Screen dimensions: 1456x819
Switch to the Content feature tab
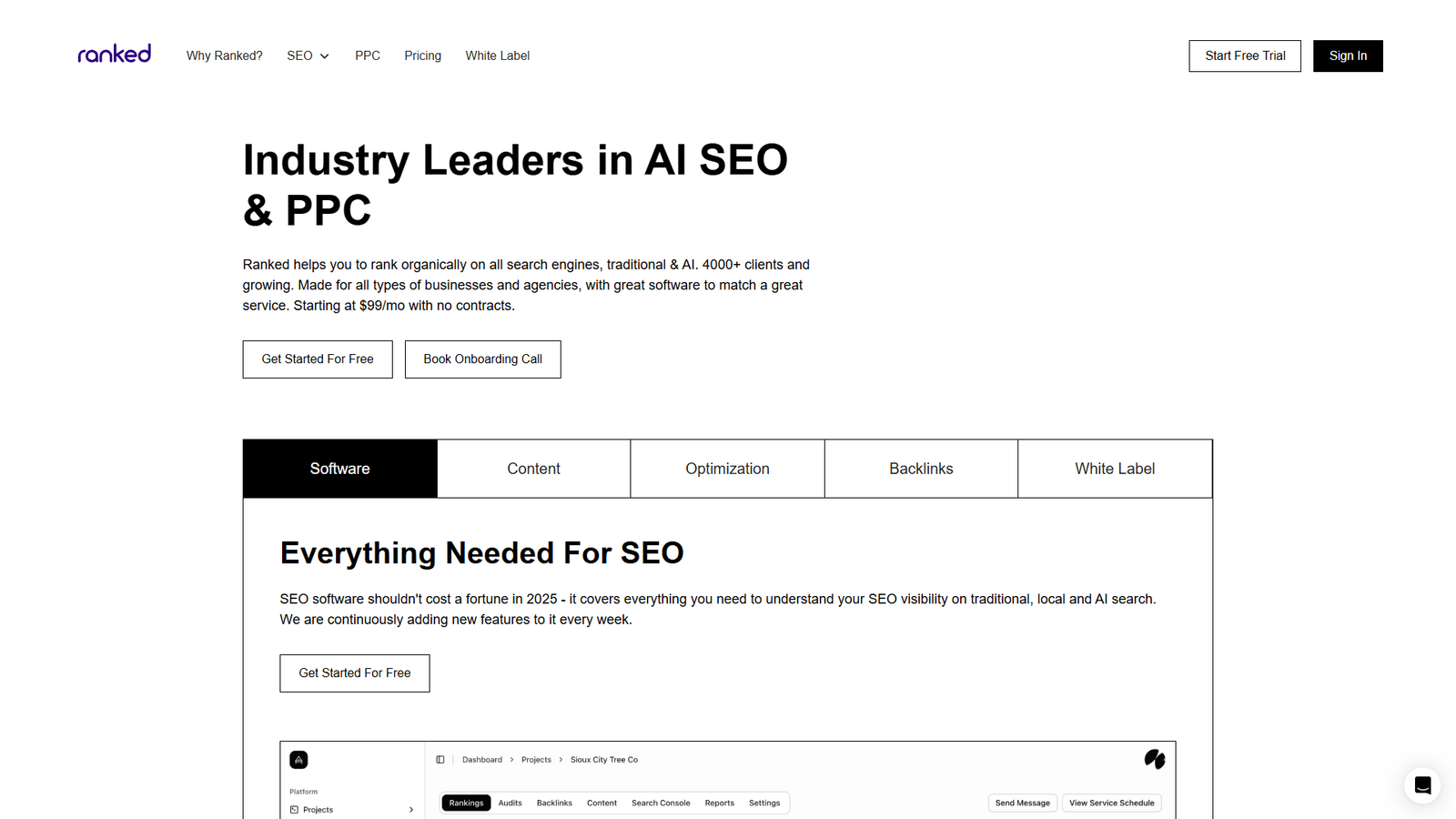pyautogui.click(x=533, y=469)
